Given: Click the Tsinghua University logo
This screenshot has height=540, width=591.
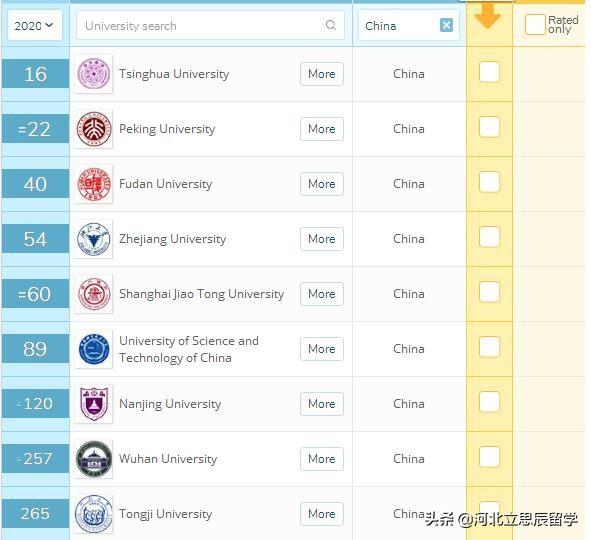Looking at the screenshot, I should 94,74.
